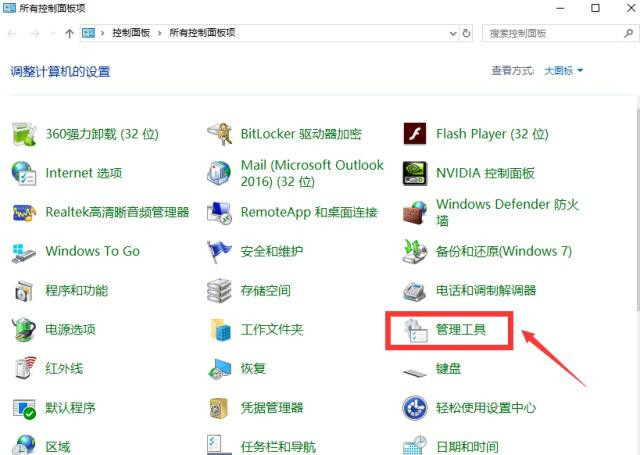Open the 电话和调制解调器 phone icon

[415, 291]
